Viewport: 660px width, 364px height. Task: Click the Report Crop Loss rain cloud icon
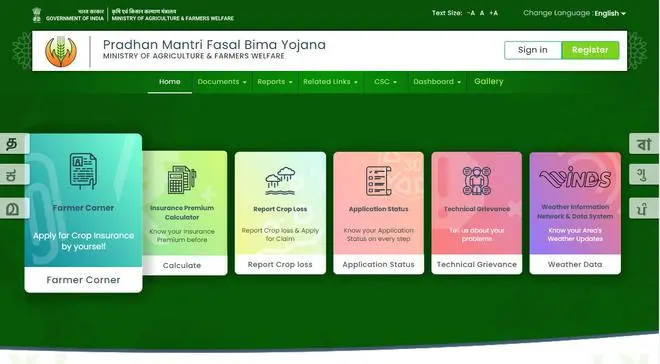[x=280, y=181]
